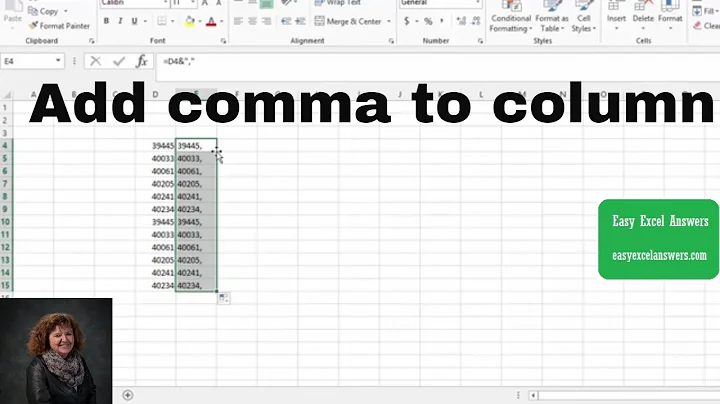
Task: Open Font Color dropdown arrow
Action: 221,21
